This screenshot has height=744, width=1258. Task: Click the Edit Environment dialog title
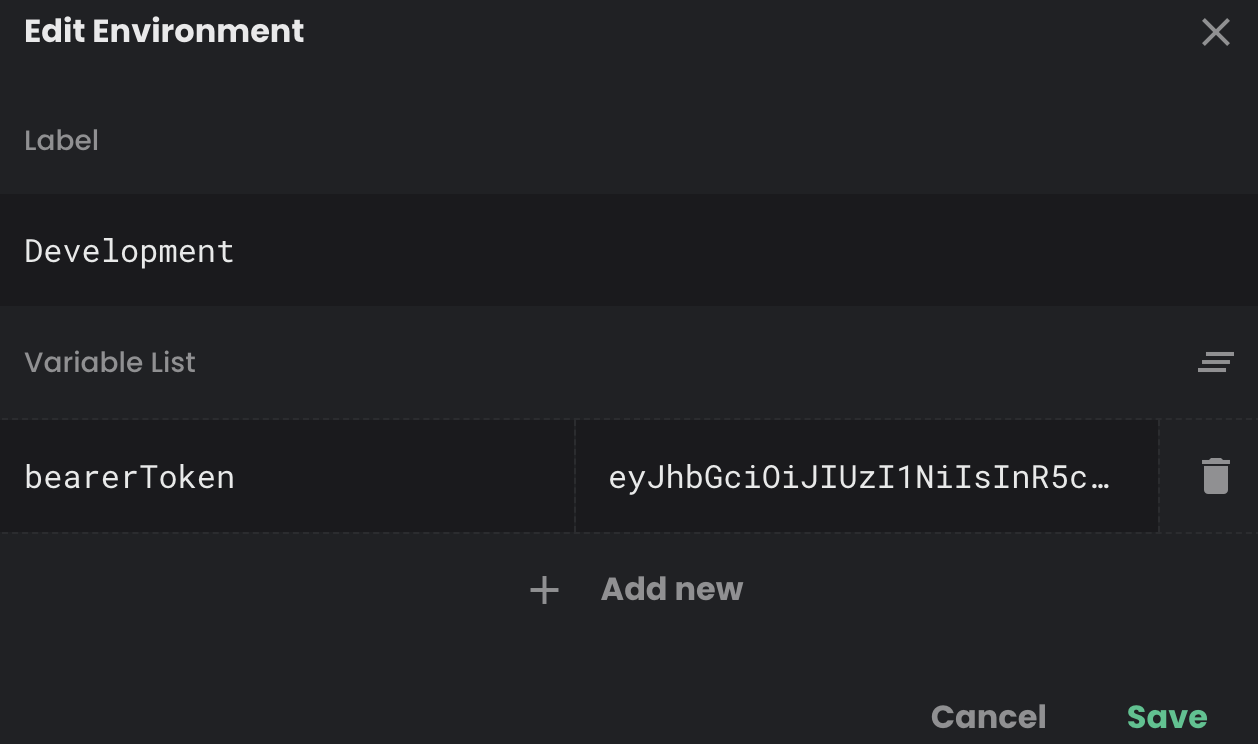point(163,31)
